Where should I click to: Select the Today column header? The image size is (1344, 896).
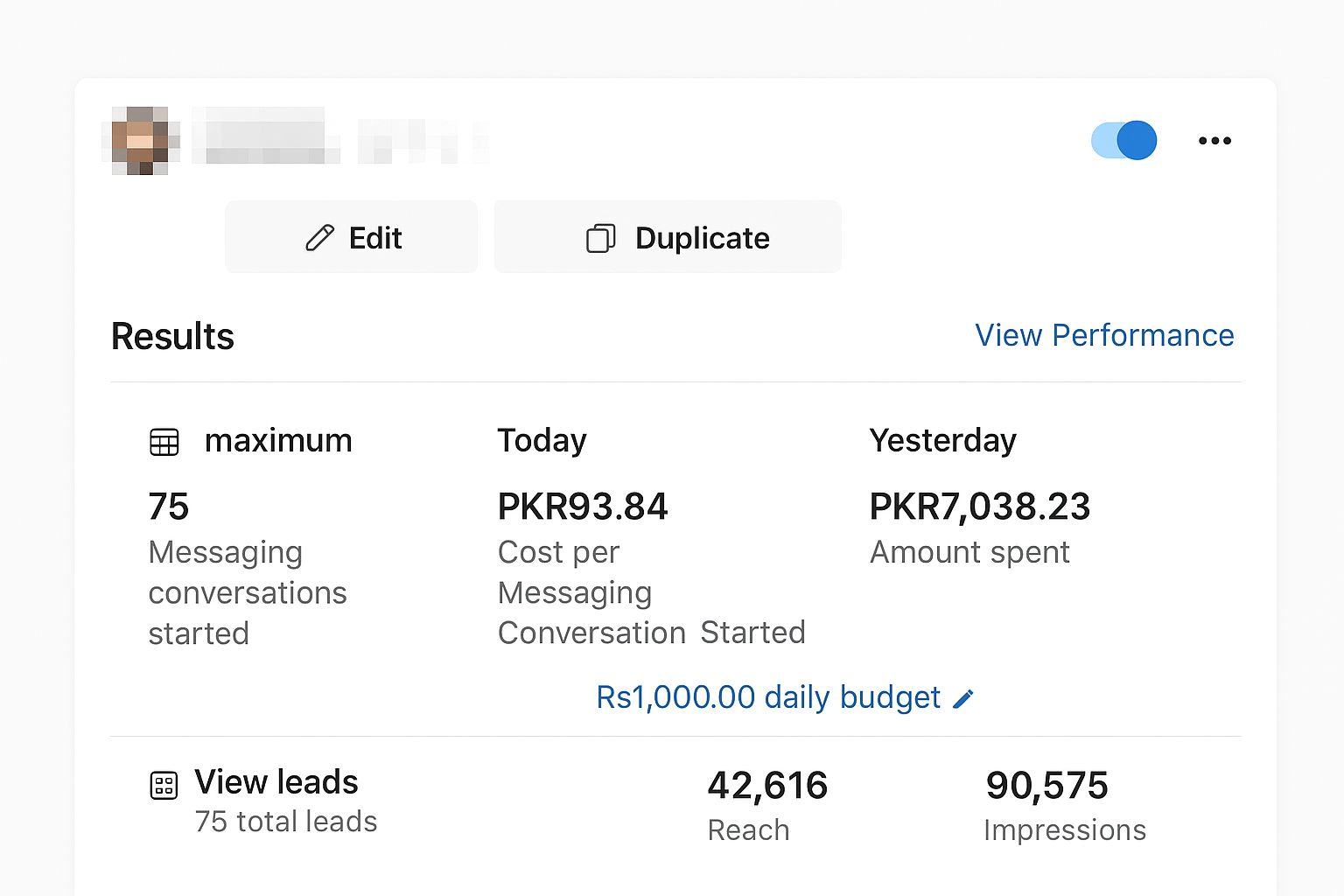542,440
